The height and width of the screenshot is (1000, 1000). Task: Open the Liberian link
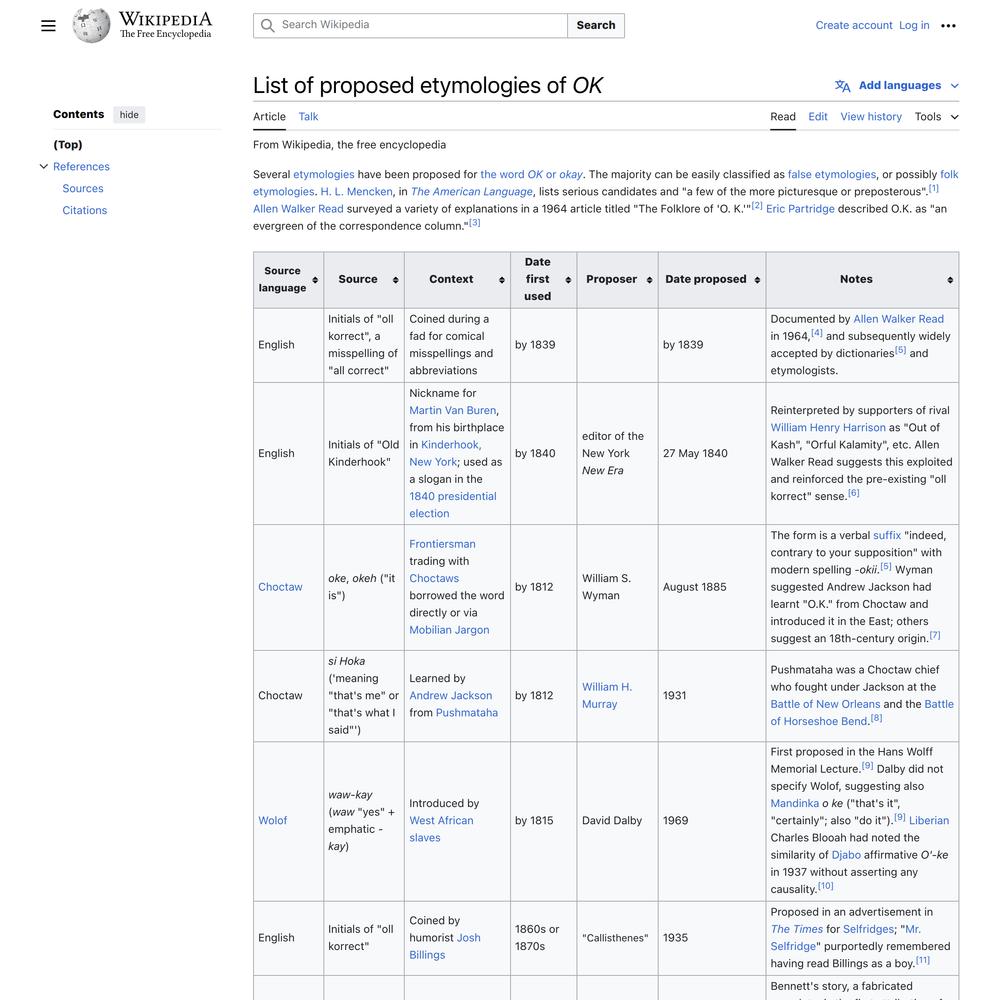tap(929, 821)
